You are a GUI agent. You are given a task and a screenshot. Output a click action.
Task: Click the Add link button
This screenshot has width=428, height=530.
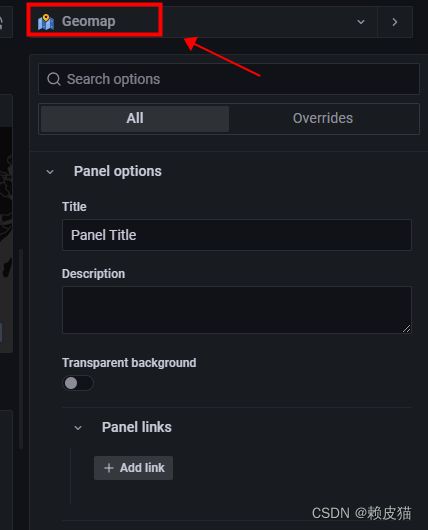133,468
